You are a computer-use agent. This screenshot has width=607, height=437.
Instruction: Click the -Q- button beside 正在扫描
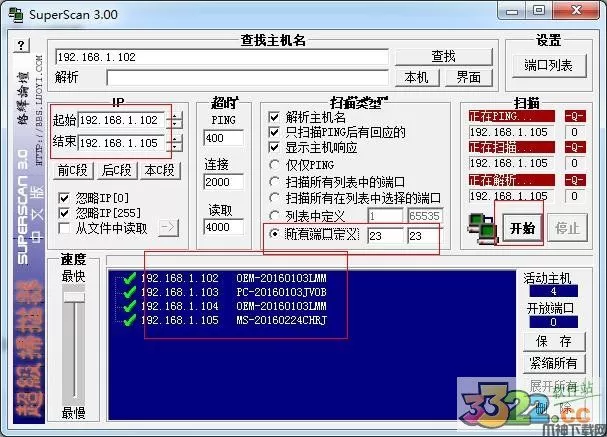tap(574, 147)
